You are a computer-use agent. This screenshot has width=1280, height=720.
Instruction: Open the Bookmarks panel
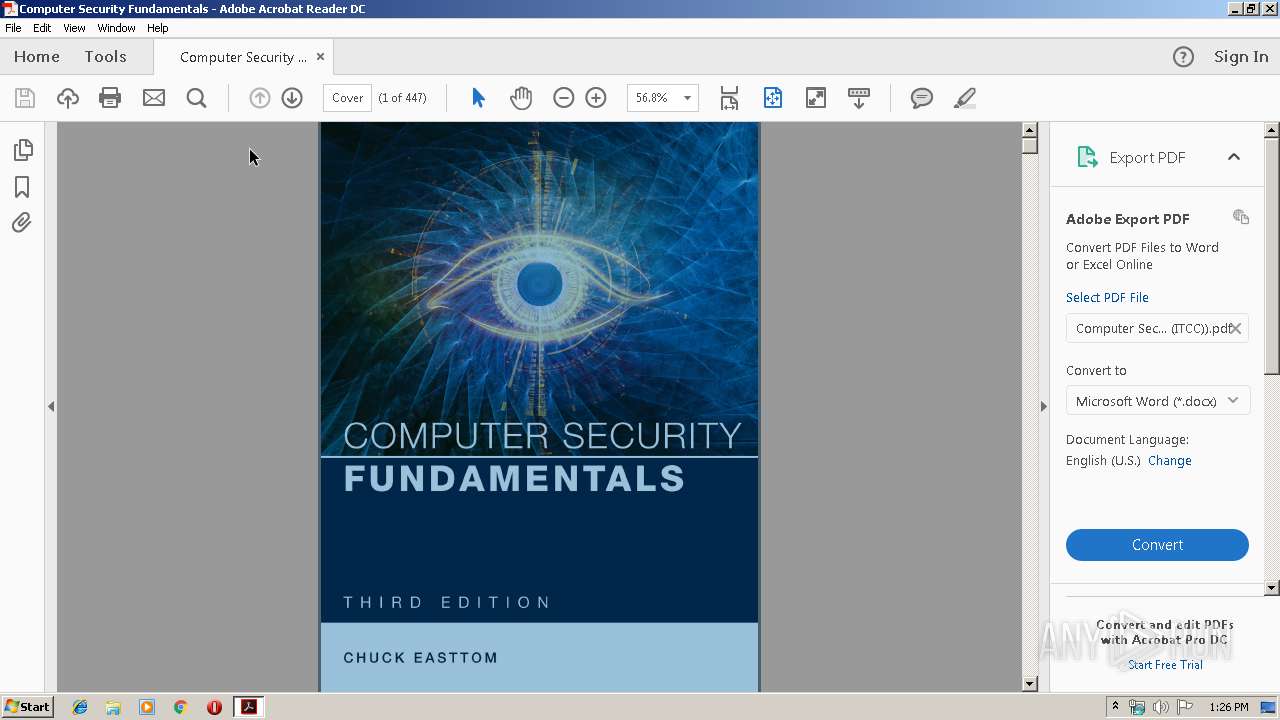tap(22, 187)
